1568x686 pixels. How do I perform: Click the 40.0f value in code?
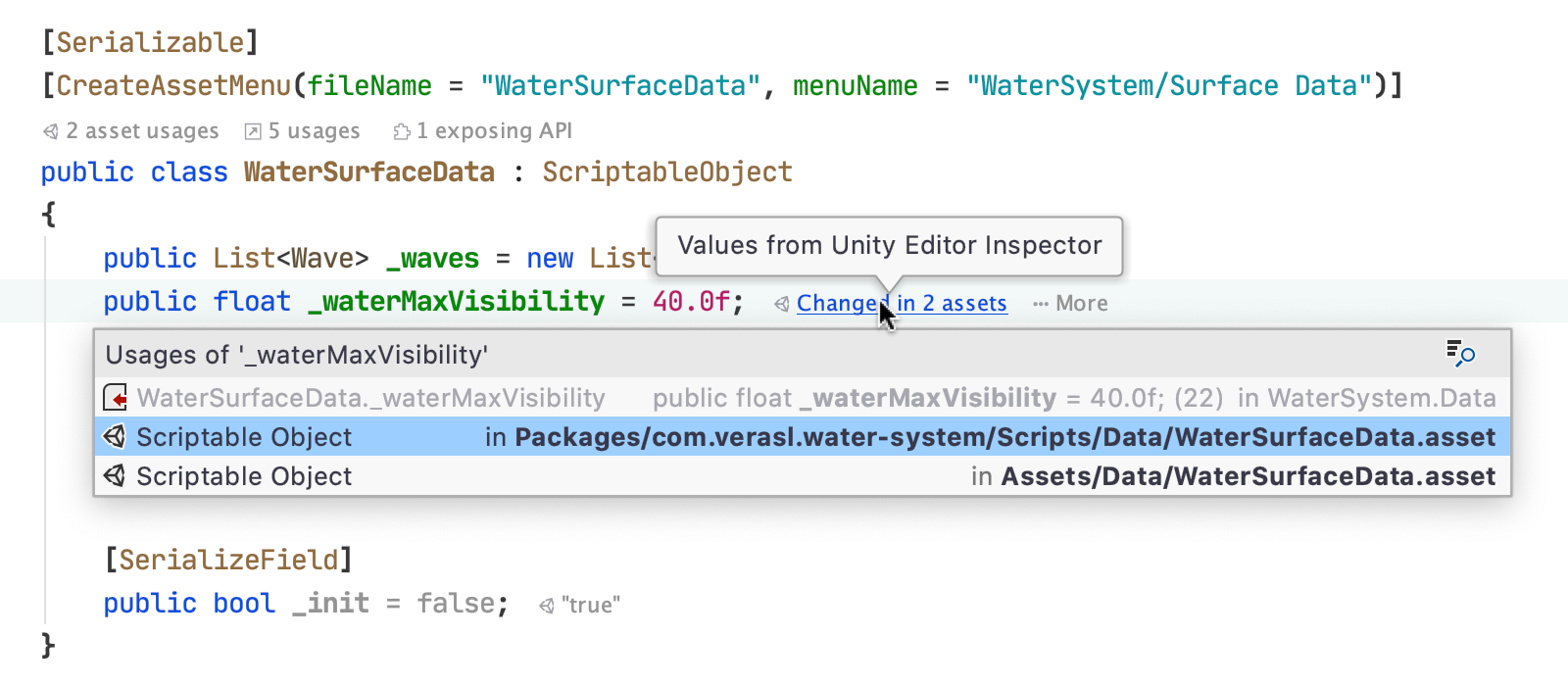click(691, 302)
